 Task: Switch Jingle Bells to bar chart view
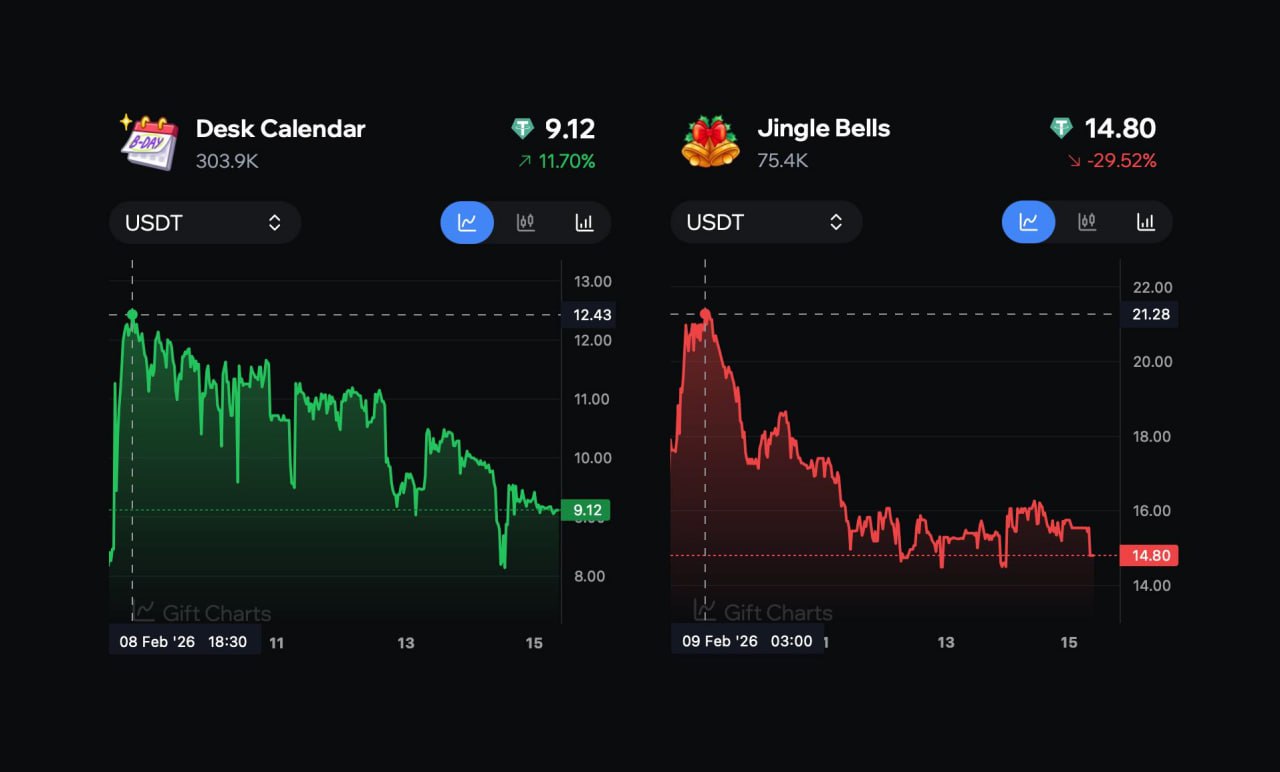[x=1146, y=223]
